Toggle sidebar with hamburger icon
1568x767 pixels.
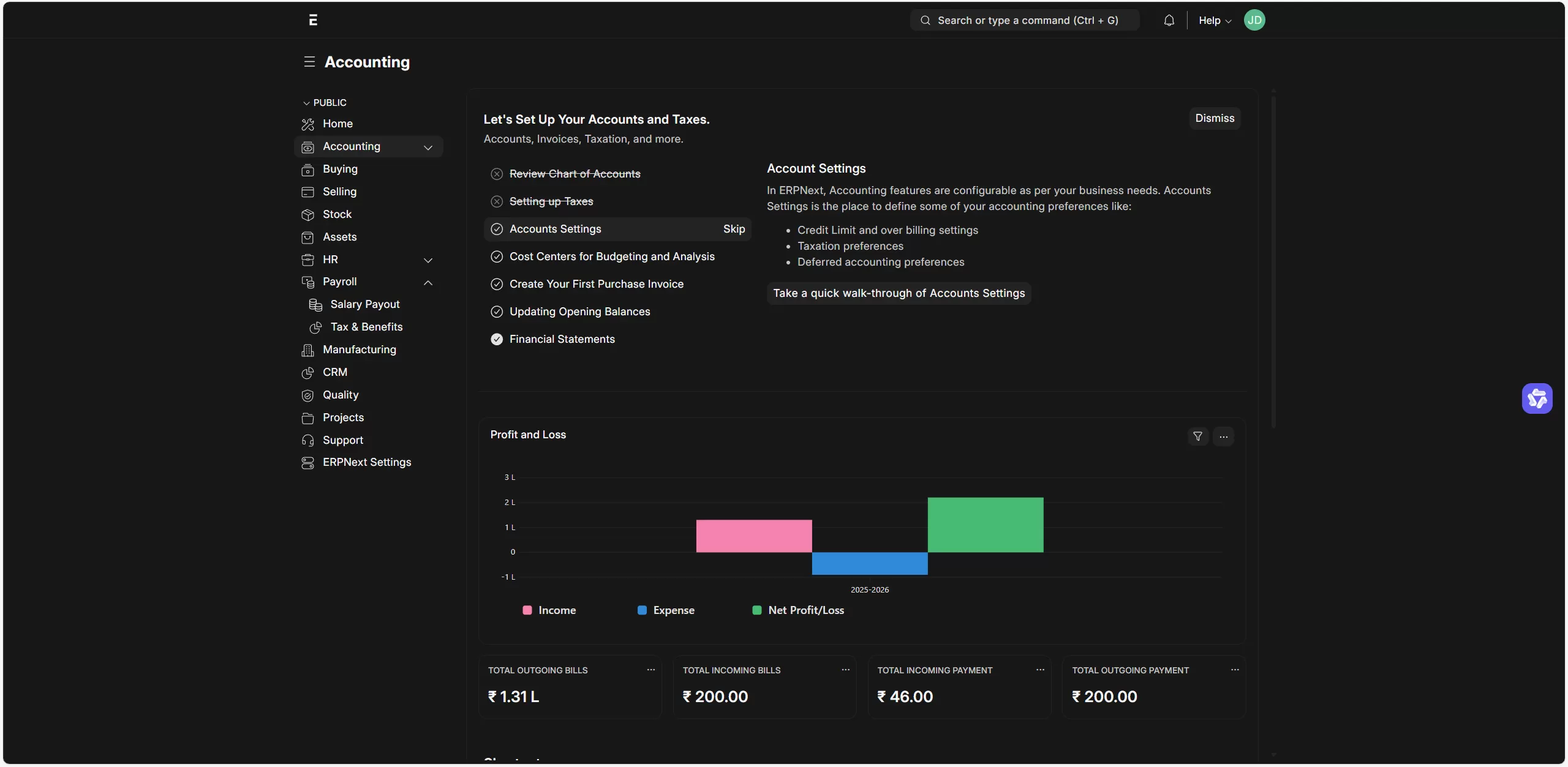pos(309,62)
